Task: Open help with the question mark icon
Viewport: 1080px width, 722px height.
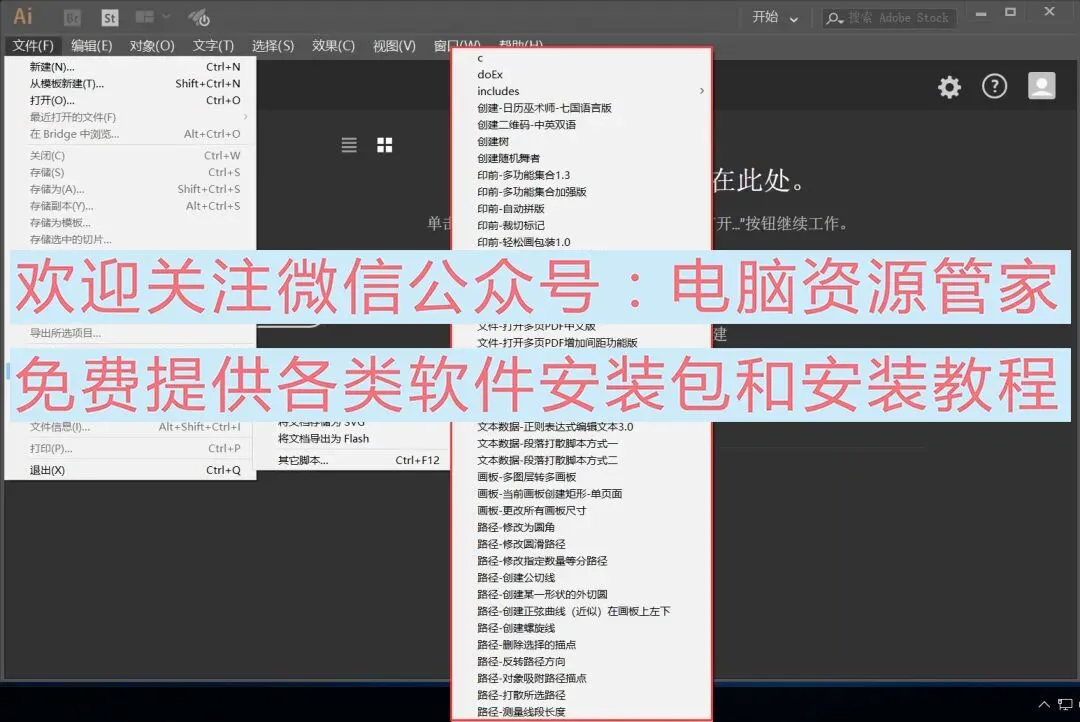Action: (994, 86)
